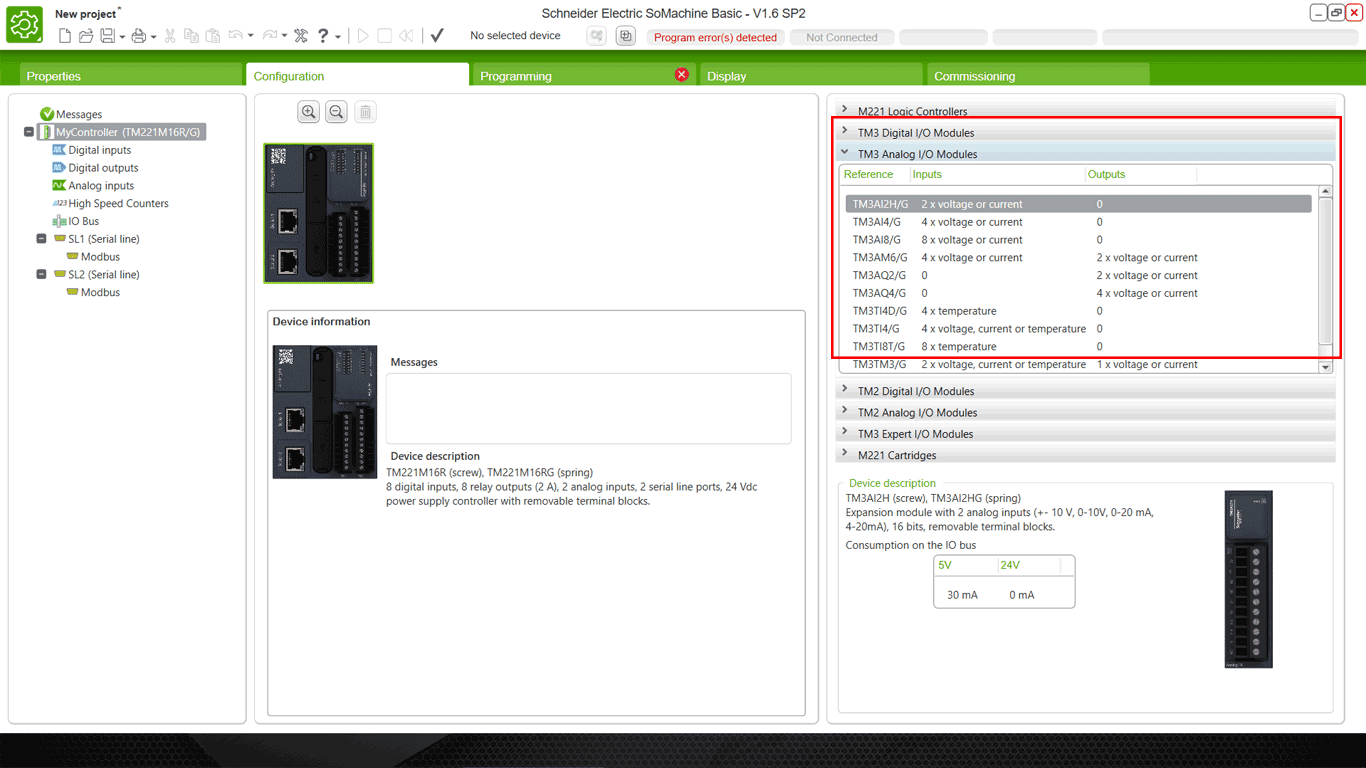Create a new project file
The width and height of the screenshot is (1366, 768).
(65, 36)
